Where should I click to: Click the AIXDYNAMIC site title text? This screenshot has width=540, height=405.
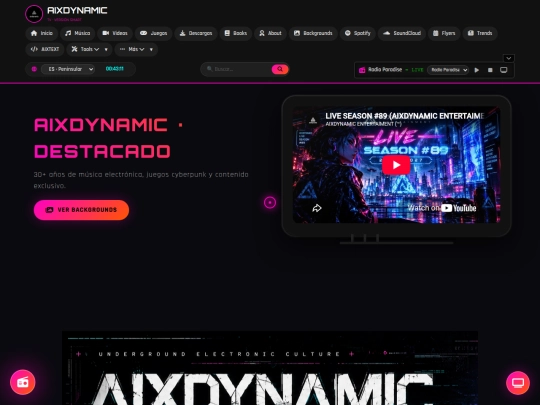pyautogui.click(x=77, y=10)
